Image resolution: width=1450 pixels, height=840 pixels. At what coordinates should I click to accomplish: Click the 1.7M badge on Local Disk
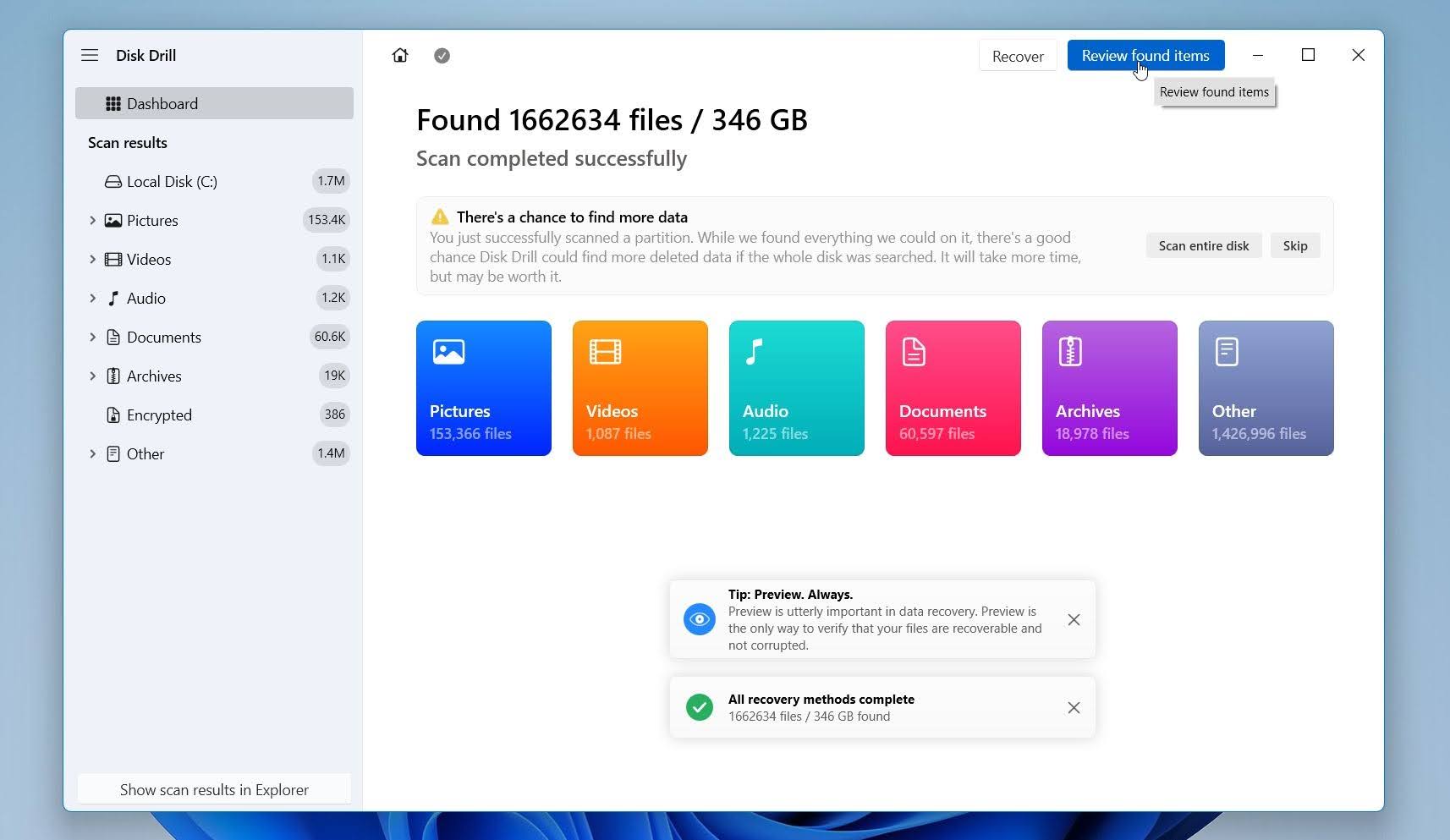tap(331, 181)
